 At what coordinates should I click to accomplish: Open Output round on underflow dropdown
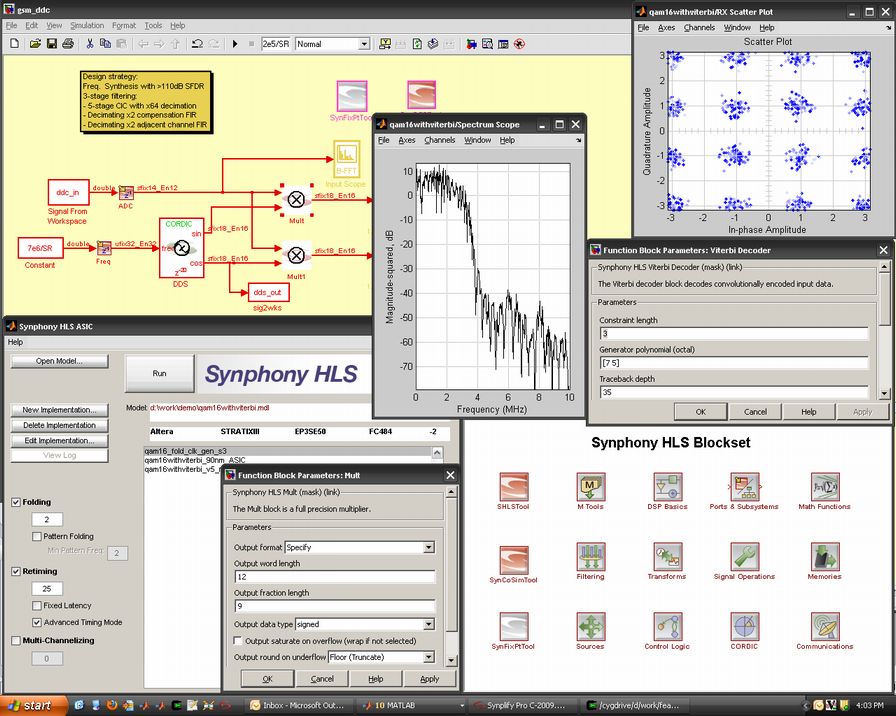(429, 658)
